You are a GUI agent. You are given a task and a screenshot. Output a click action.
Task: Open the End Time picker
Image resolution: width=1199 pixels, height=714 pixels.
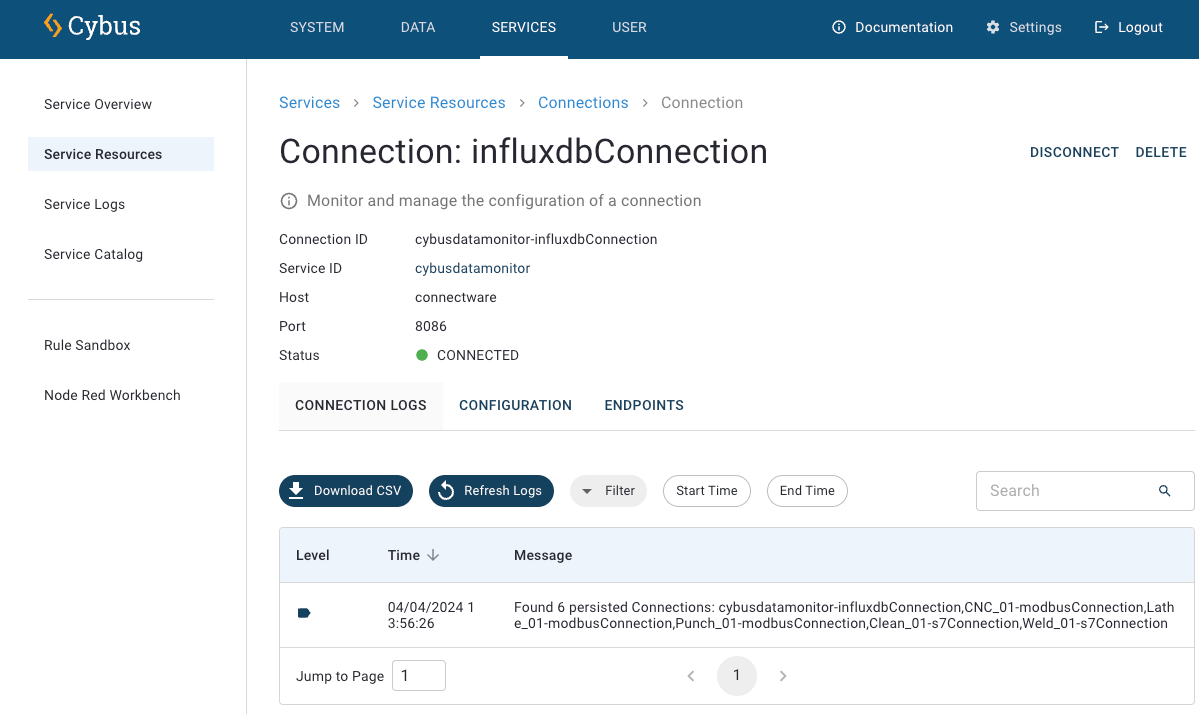click(807, 491)
